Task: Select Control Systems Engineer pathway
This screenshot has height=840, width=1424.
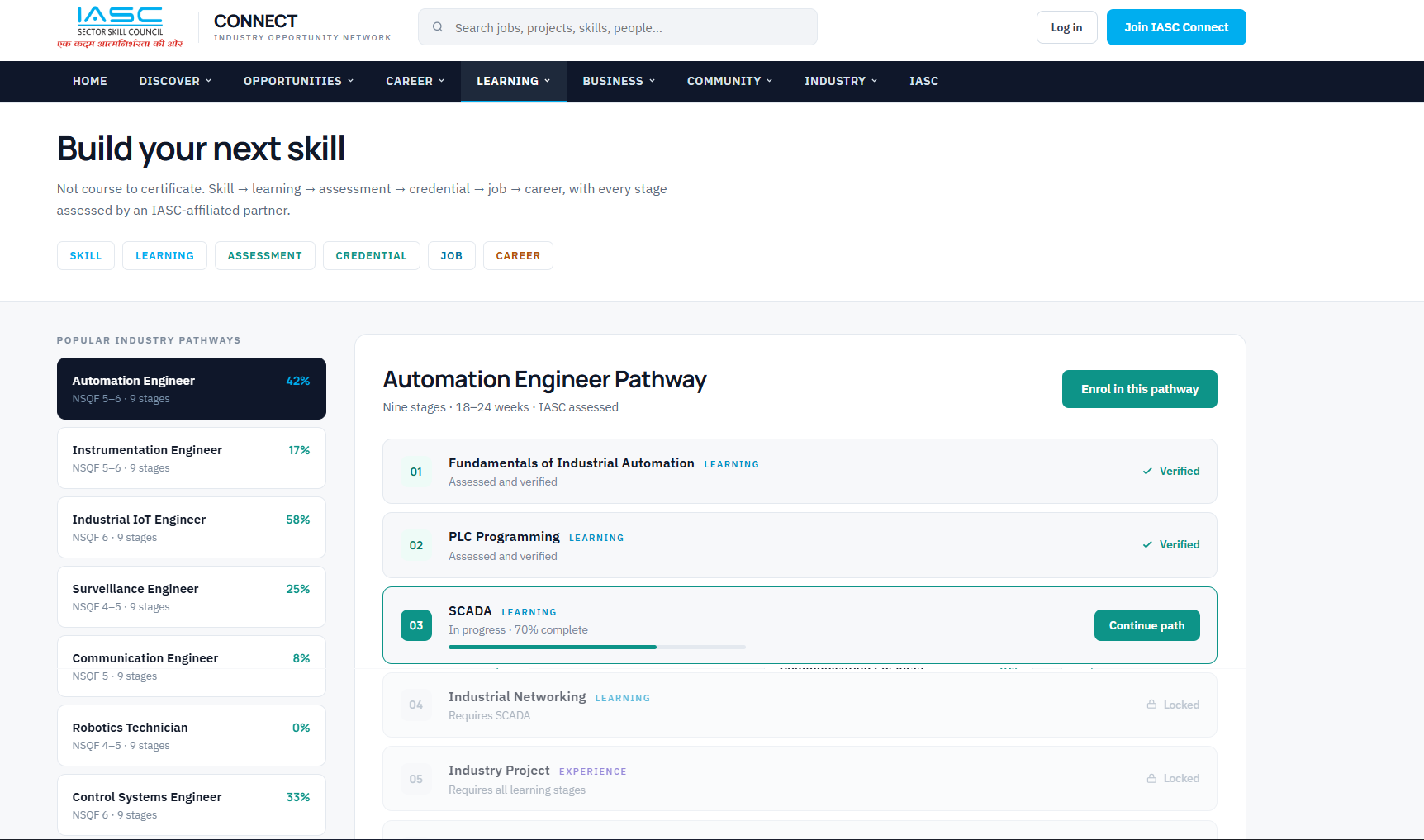Action: click(x=192, y=804)
